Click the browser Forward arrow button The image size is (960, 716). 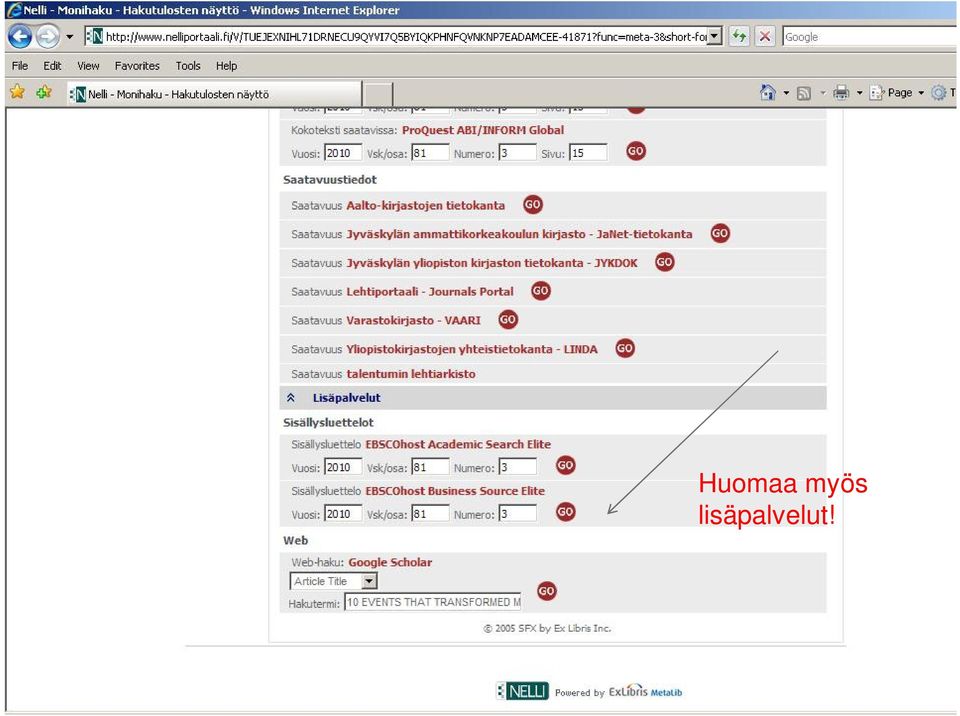[x=47, y=37]
